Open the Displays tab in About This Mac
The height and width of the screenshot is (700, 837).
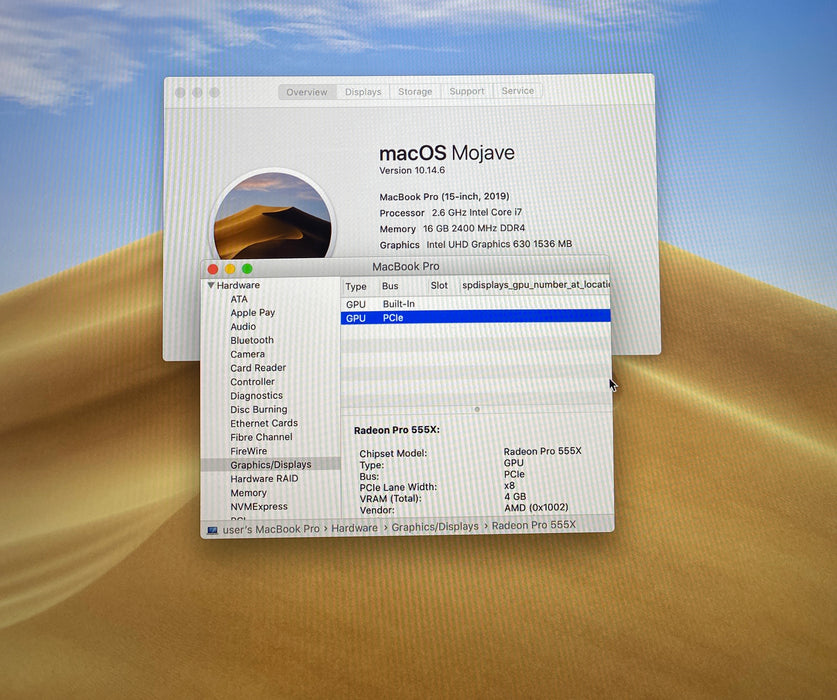pyautogui.click(x=363, y=92)
